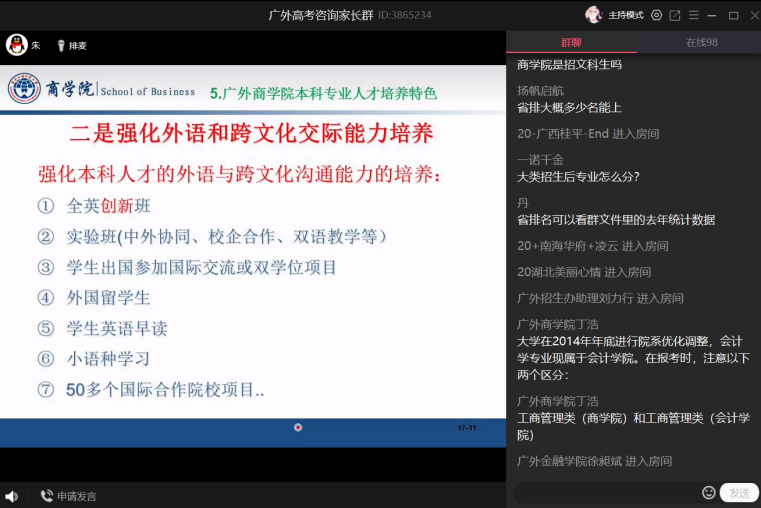761x508 pixels.
Task: Maximize the application window
Action: 733,15
